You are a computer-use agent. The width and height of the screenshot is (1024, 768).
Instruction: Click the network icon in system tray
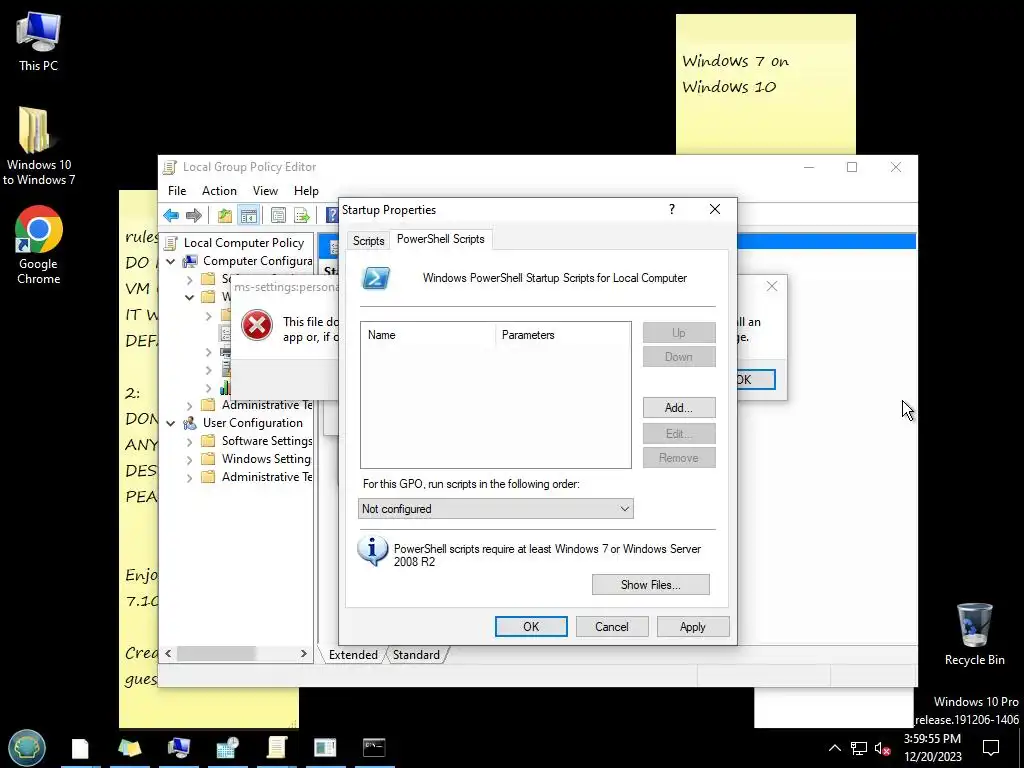tap(858, 748)
